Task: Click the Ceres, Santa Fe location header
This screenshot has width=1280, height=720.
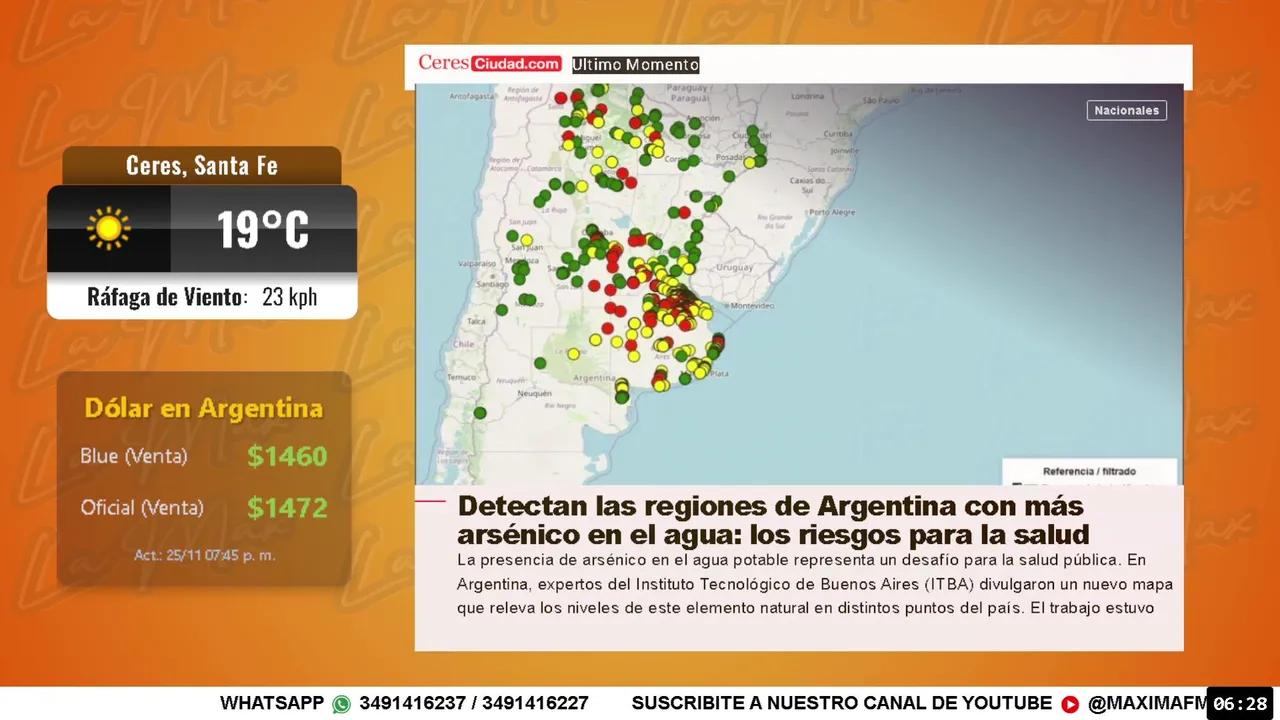Action: (202, 165)
